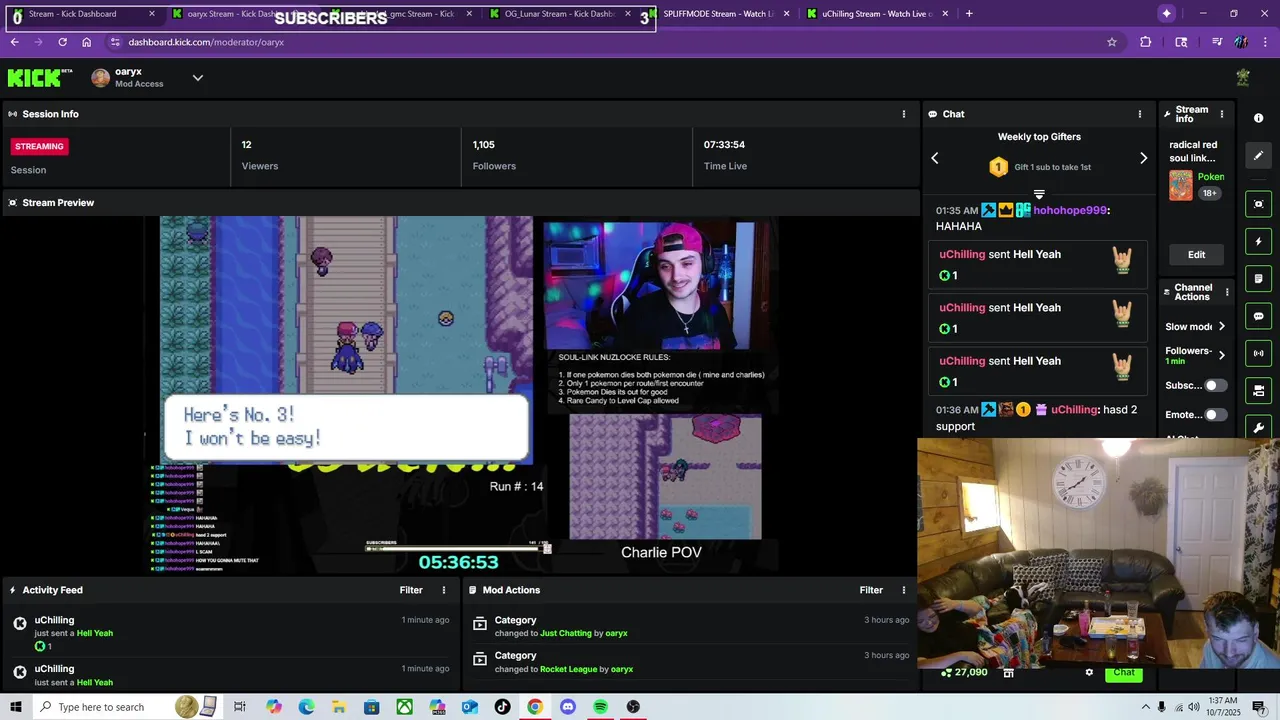This screenshot has width=1280, height=720.
Task: Click the gold rank 1 gifter badge
Action: tap(998, 167)
